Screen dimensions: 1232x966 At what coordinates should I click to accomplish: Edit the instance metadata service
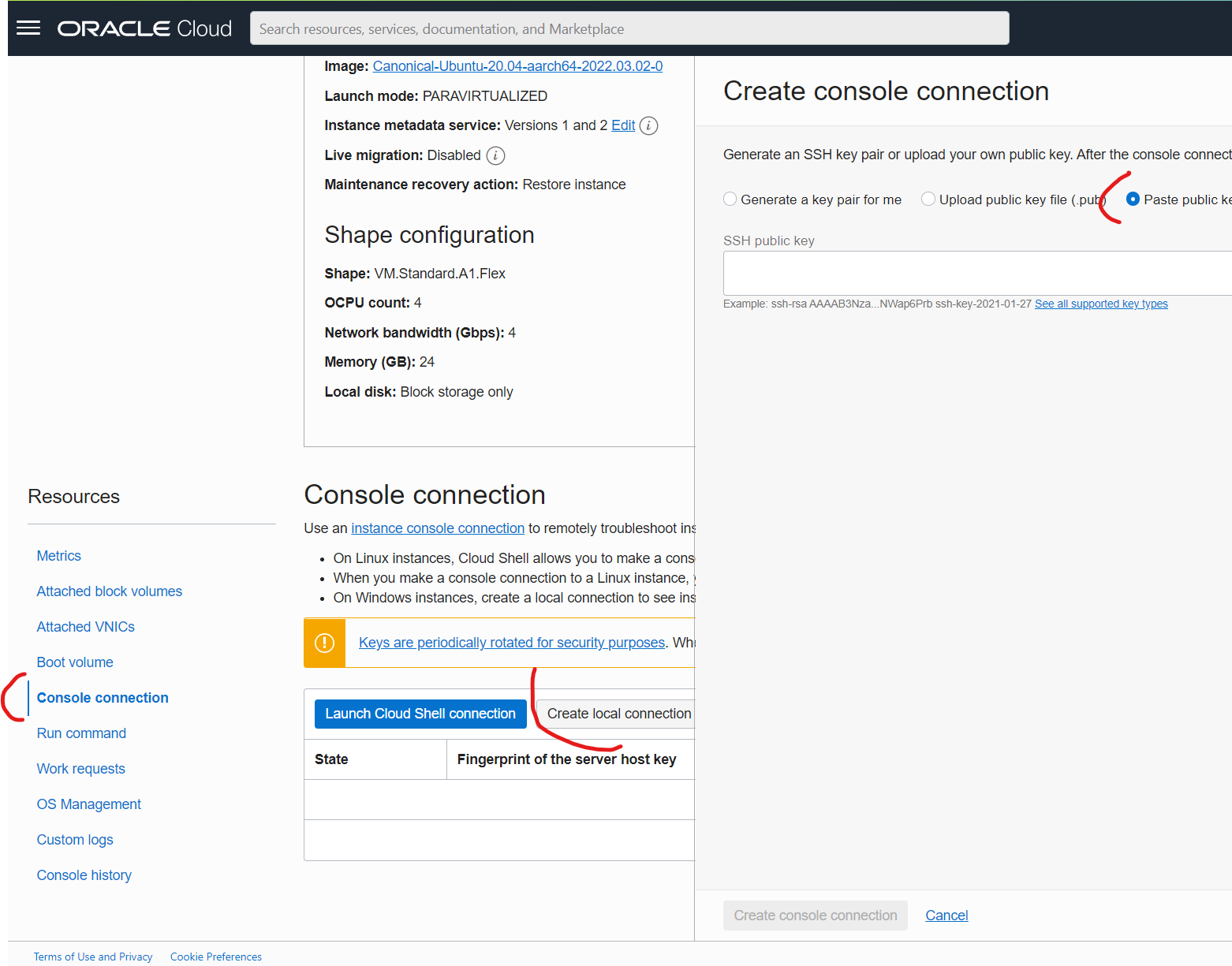(x=623, y=125)
